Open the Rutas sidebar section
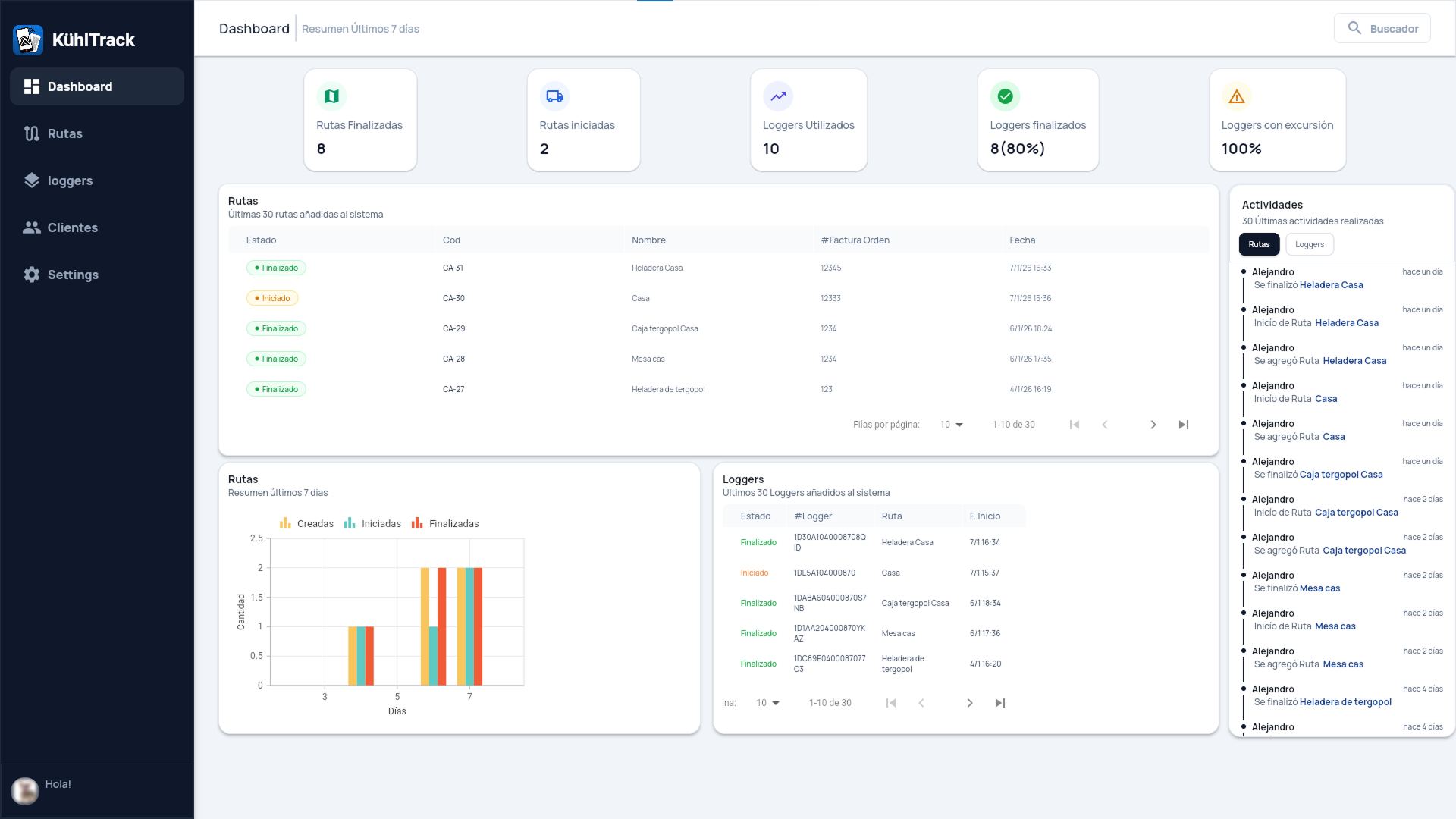 point(97,133)
